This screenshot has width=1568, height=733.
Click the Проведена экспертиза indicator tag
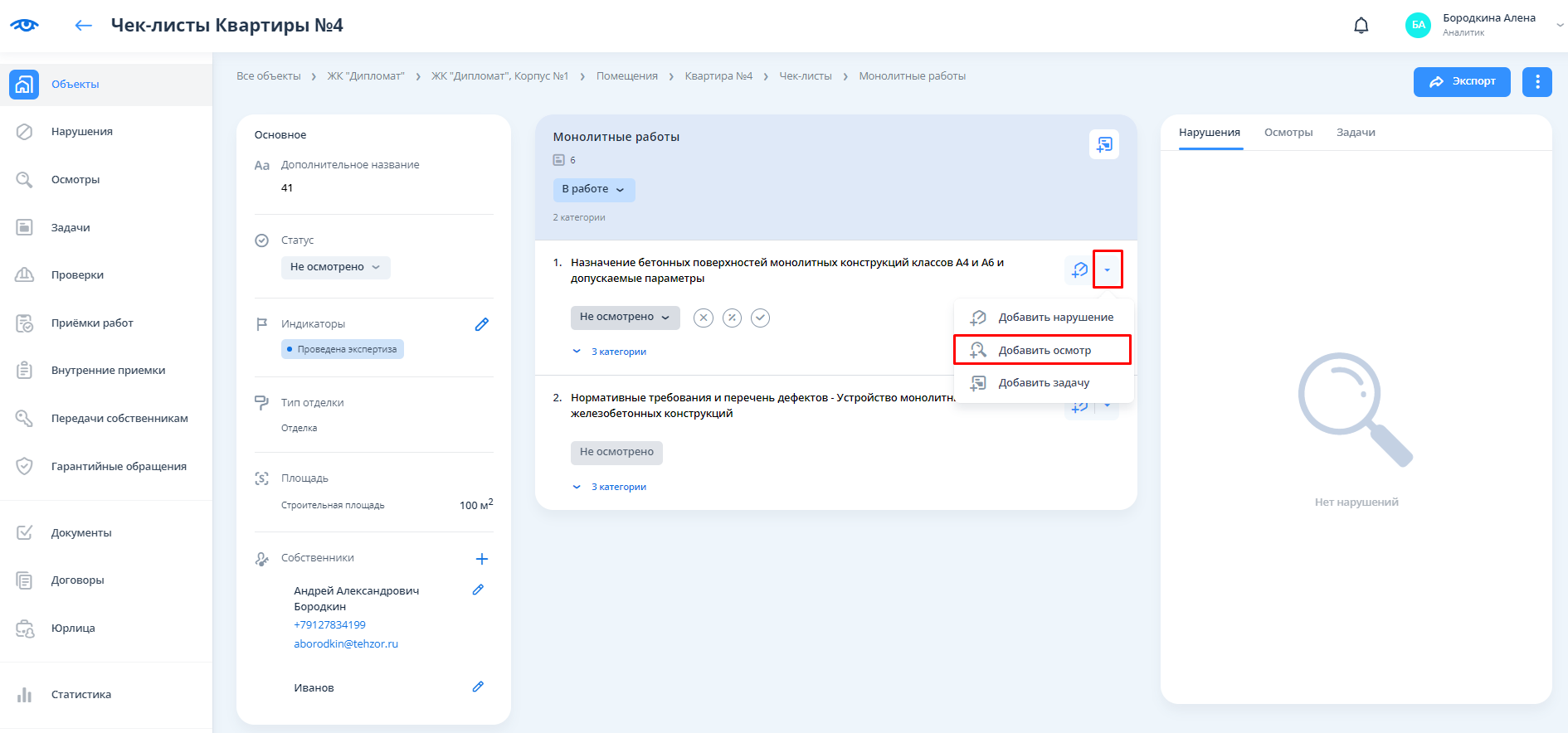click(x=343, y=349)
